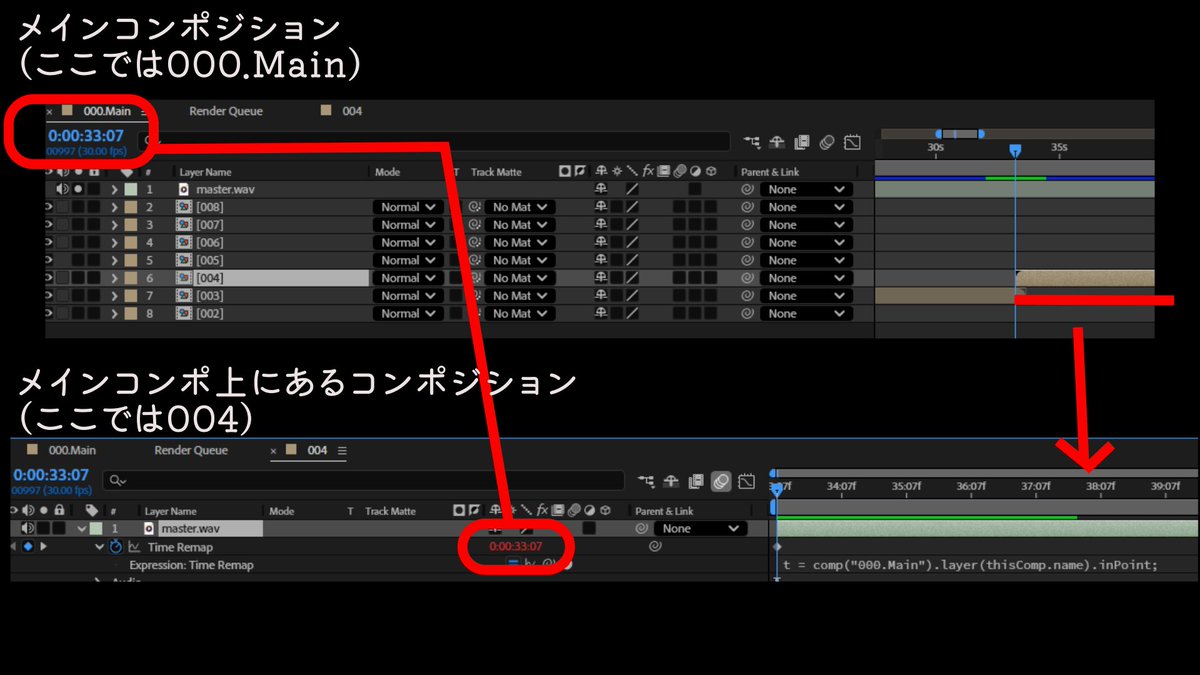The height and width of the screenshot is (675, 1200).
Task: Click current timecode in 000.Main timeline
Action: pos(86,136)
